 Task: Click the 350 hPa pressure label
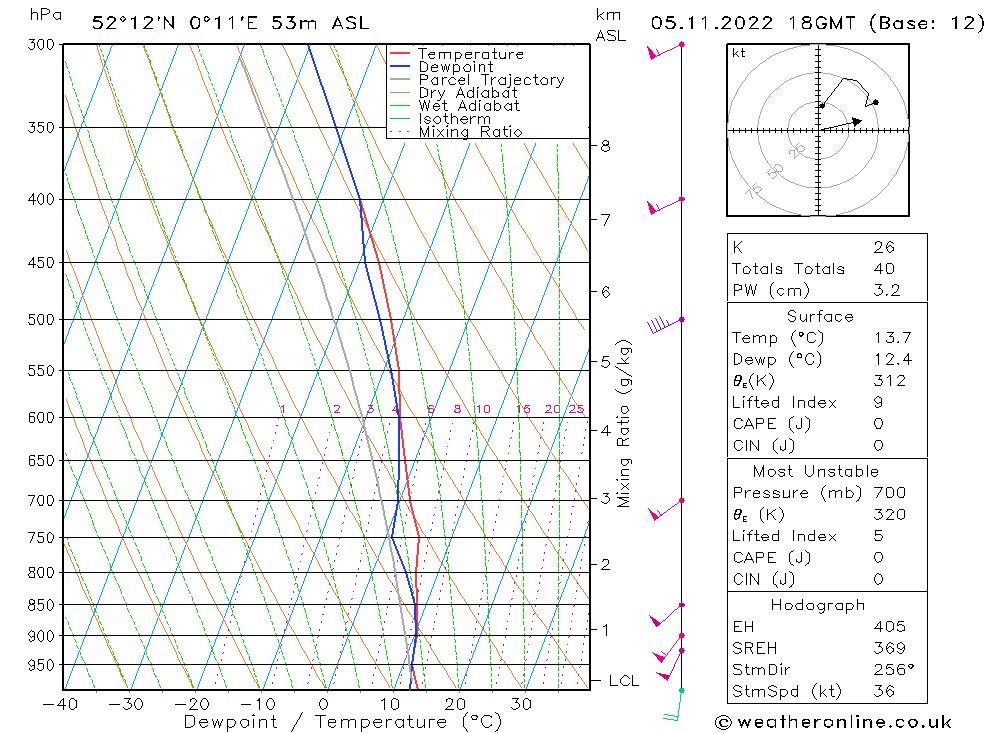tap(41, 128)
